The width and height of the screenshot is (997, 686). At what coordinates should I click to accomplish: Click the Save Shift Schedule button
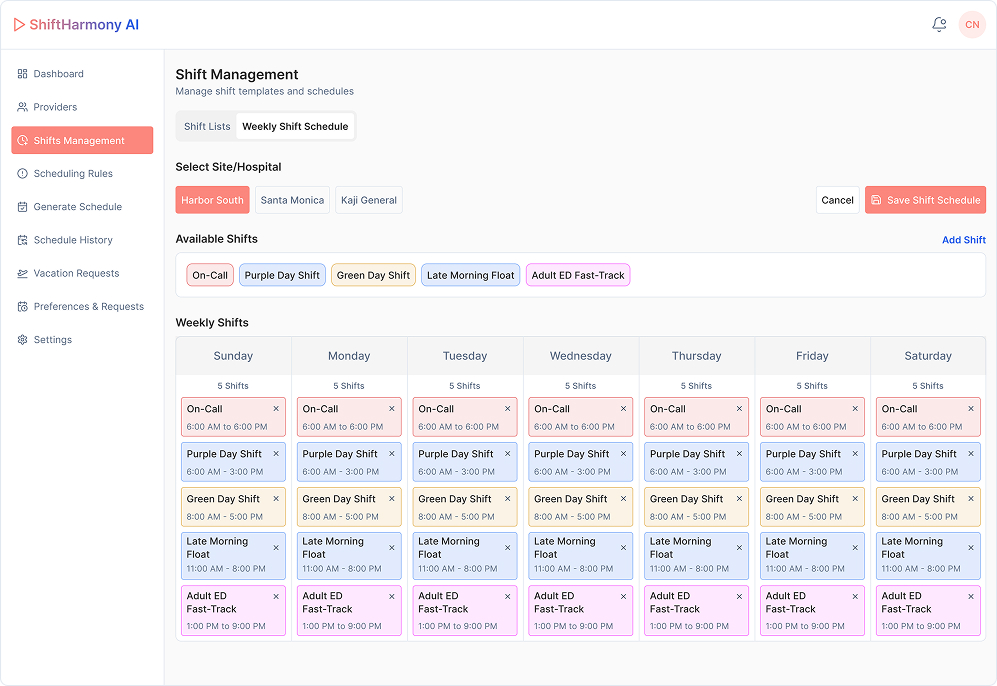point(925,200)
